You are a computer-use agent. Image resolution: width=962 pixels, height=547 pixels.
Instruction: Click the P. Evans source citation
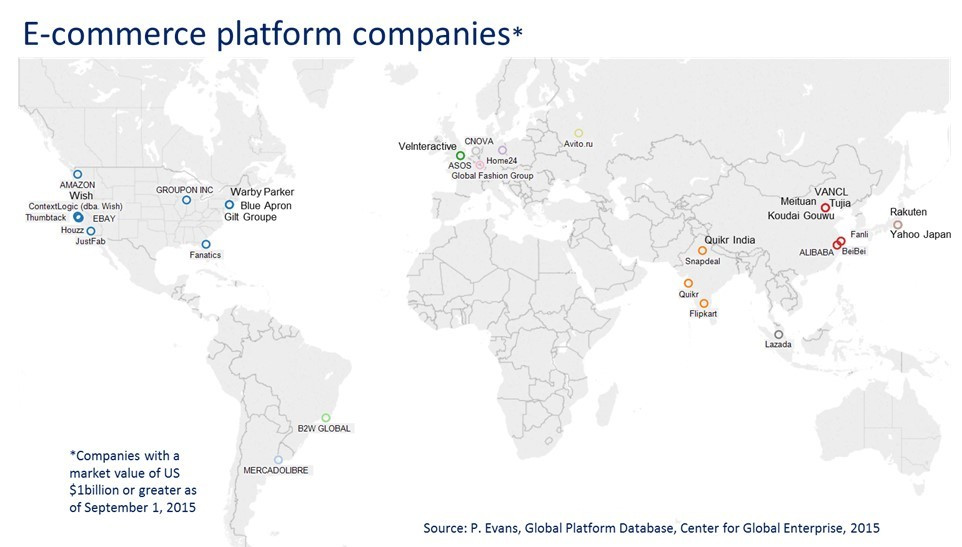coord(651,528)
